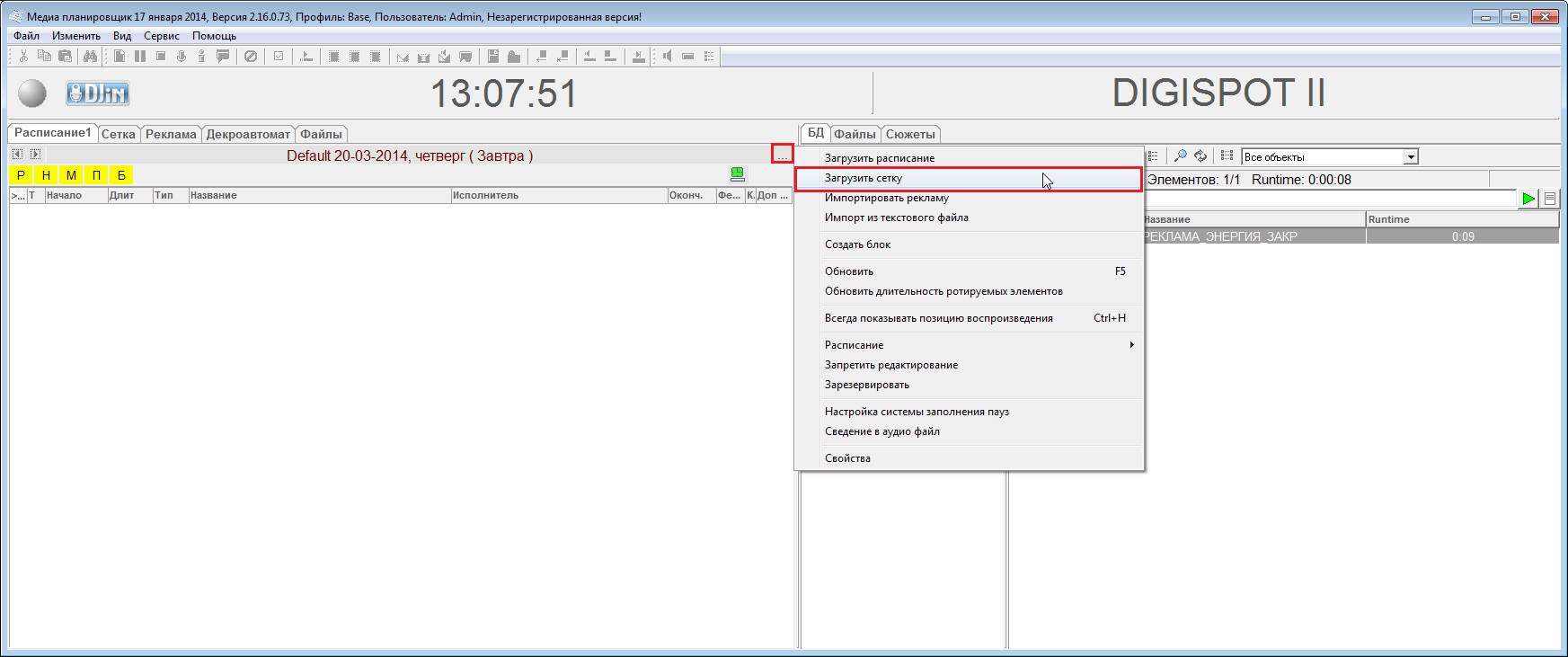Click the Начало column header

point(75,195)
